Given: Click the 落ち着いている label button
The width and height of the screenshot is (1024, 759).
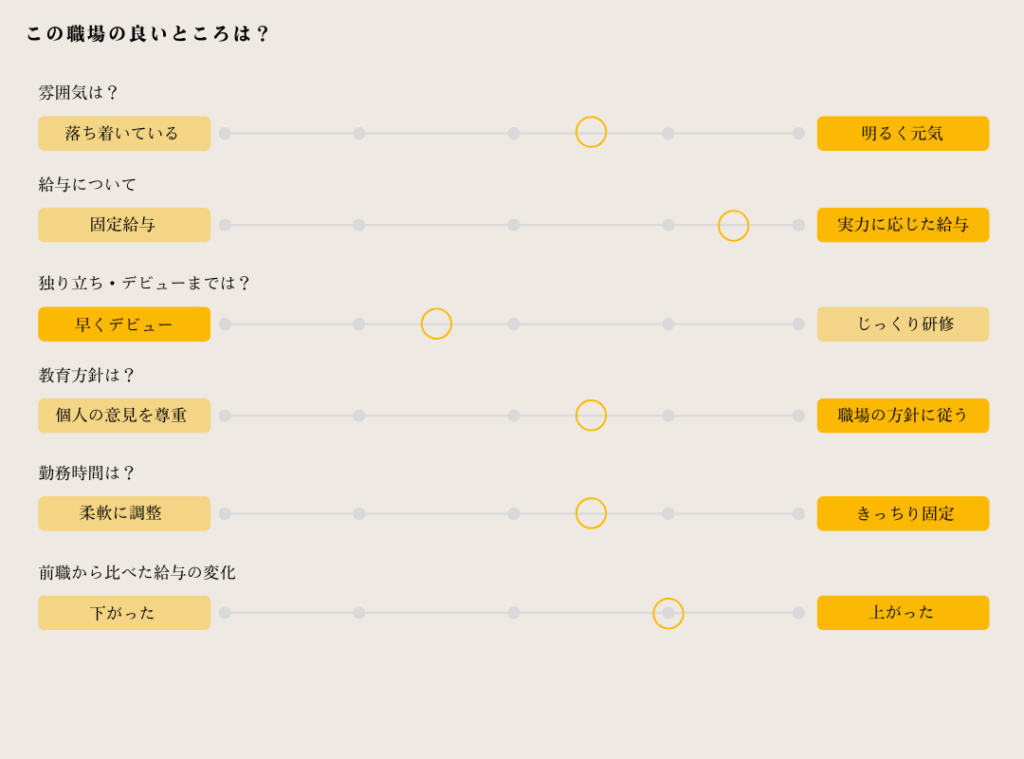Looking at the screenshot, I should pyautogui.click(x=124, y=133).
